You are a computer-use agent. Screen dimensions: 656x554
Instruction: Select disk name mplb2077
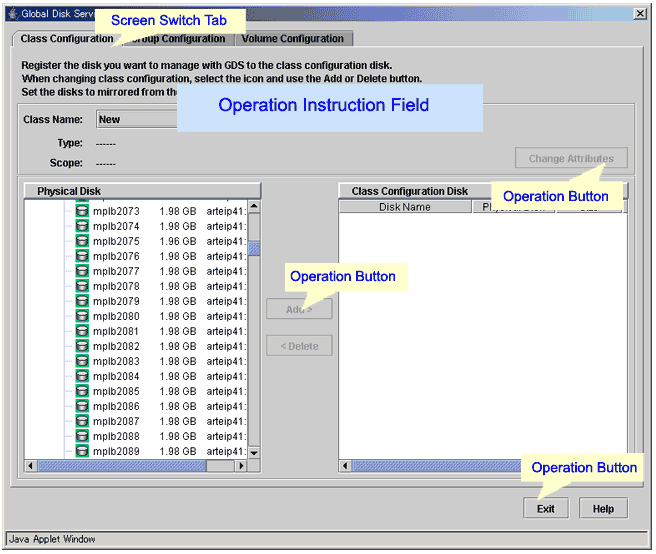coord(116,272)
